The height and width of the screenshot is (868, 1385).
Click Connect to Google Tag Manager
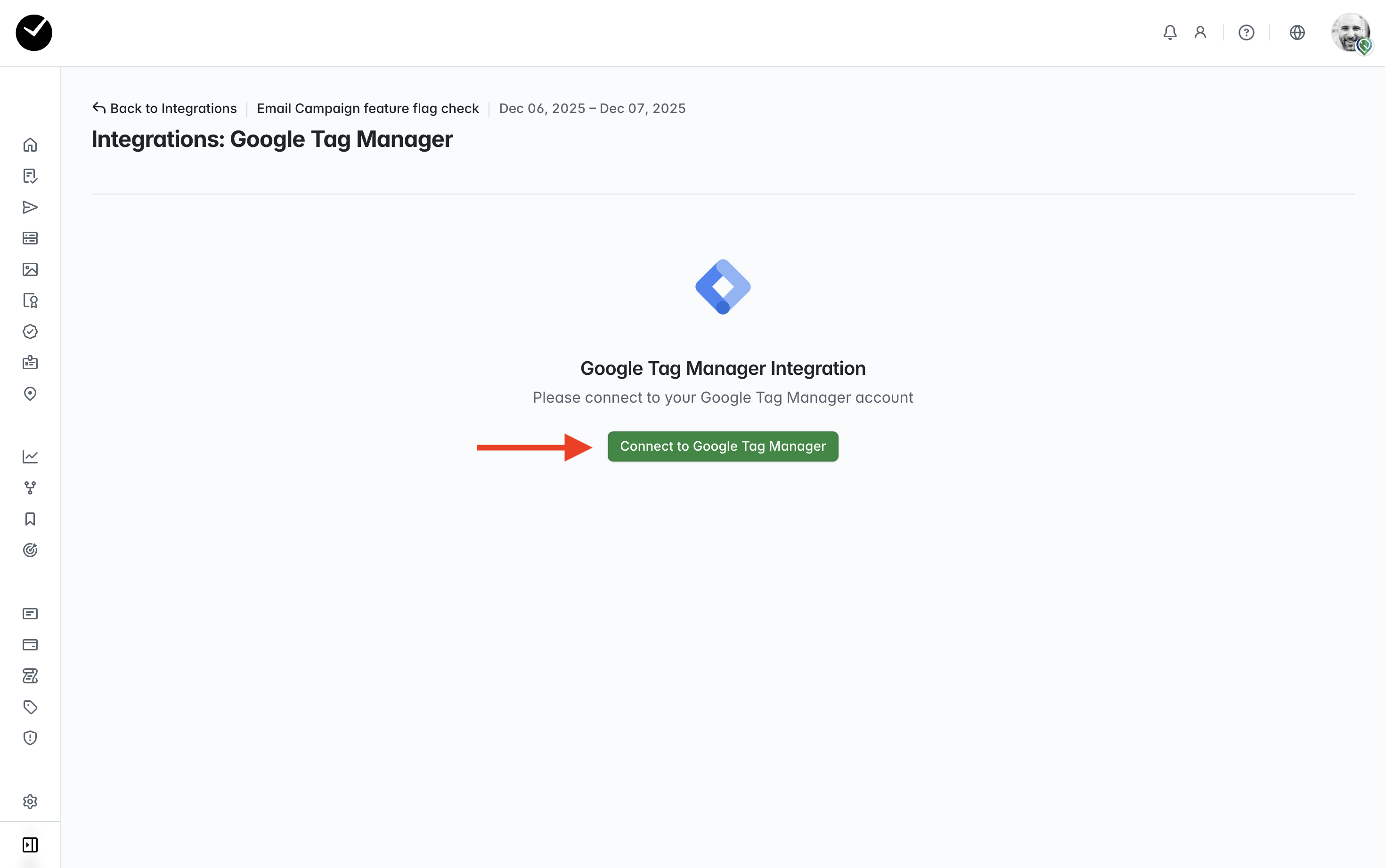(722, 446)
